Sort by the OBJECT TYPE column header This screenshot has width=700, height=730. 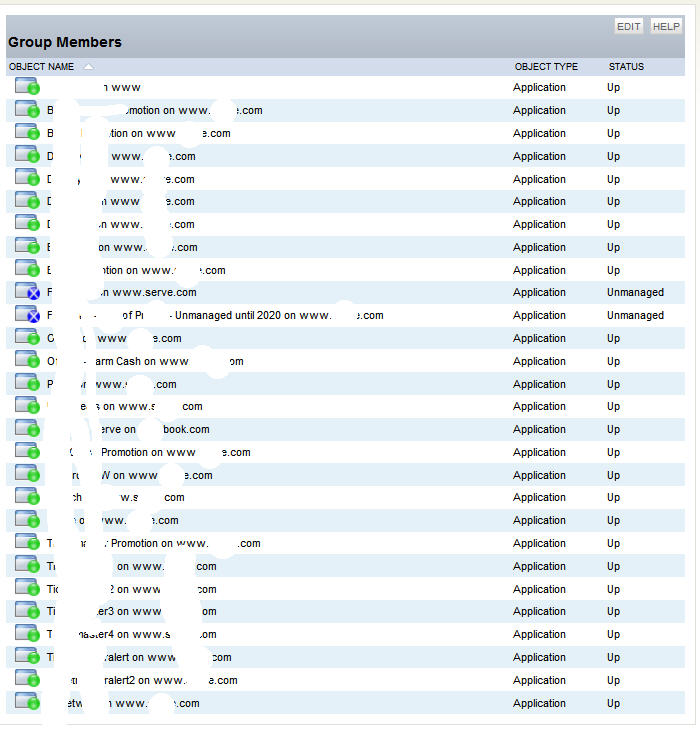(546, 67)
